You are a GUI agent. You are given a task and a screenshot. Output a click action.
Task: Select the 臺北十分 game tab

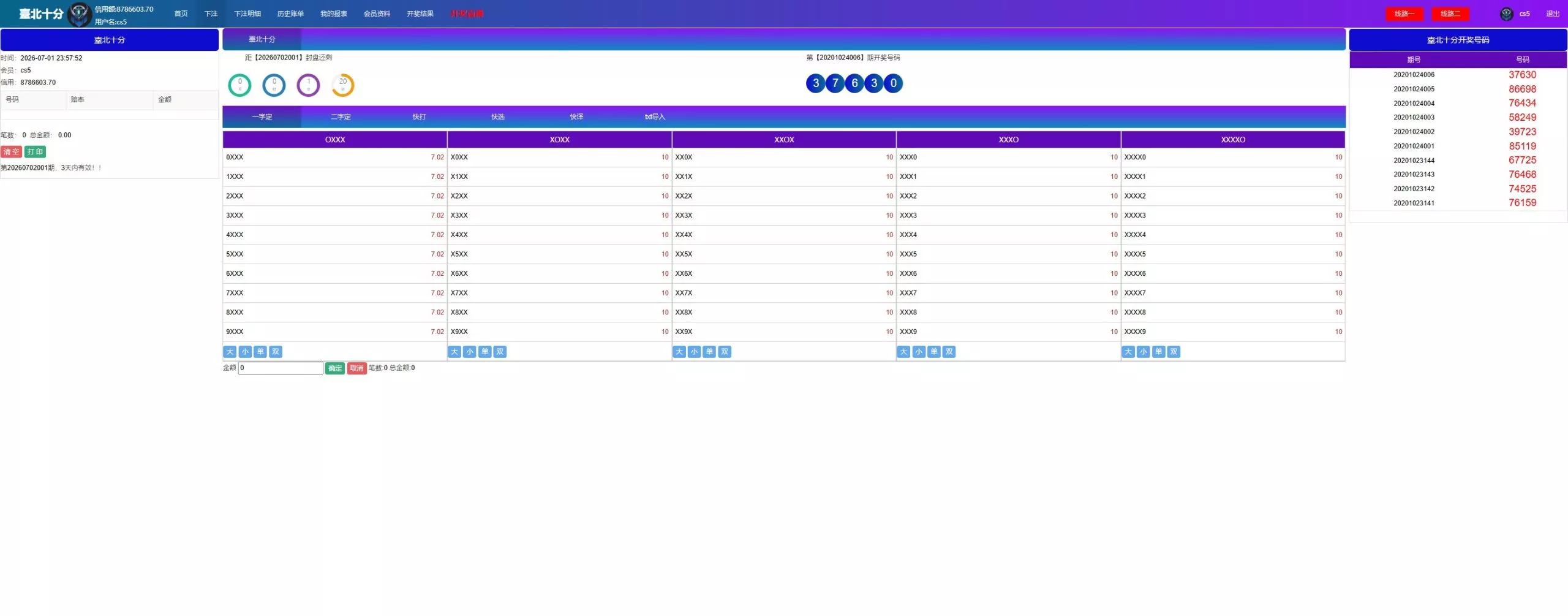262,39
